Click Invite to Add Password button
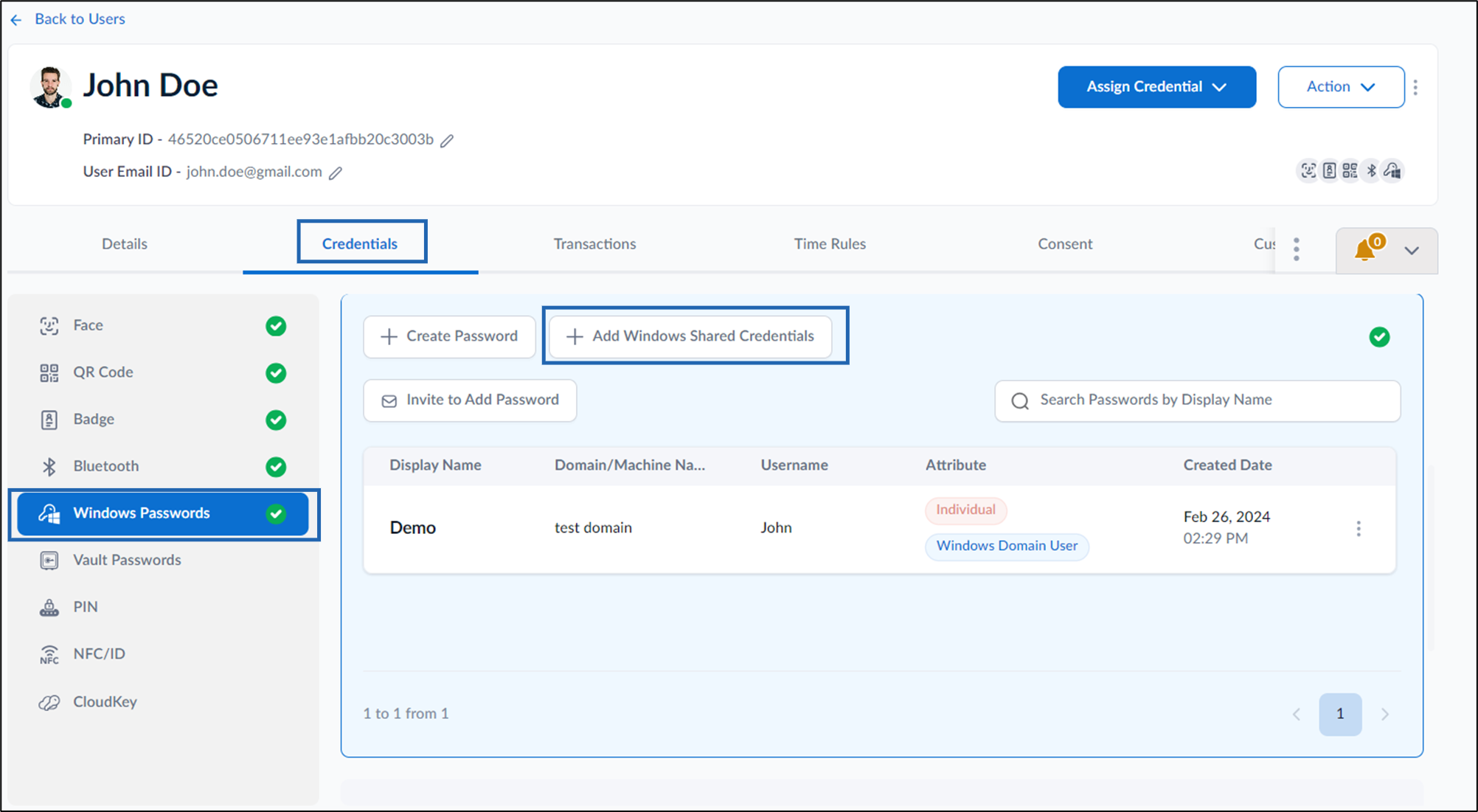Screen dimensions: 1478x812 pyautogui.click(x=470, y=400)
